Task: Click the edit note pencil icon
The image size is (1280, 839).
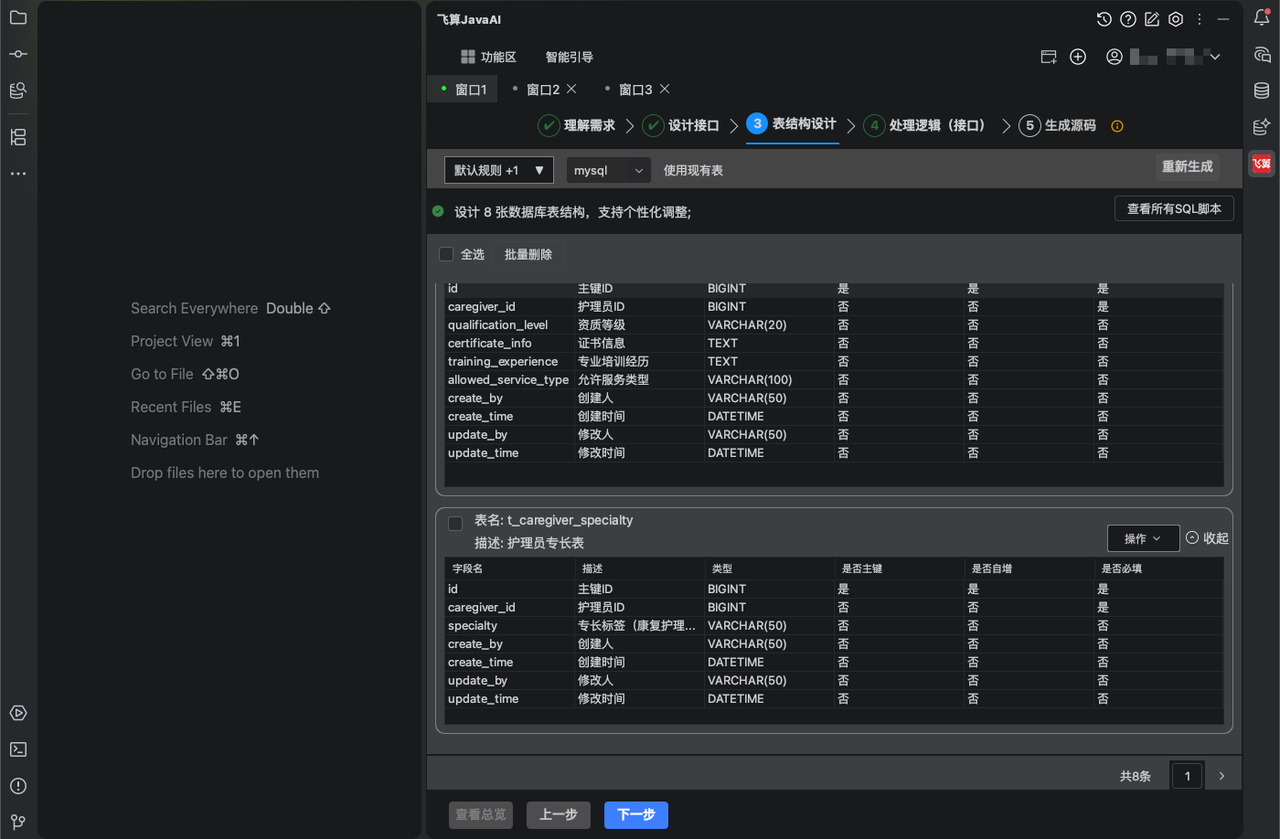Action: coord(1152,19)
